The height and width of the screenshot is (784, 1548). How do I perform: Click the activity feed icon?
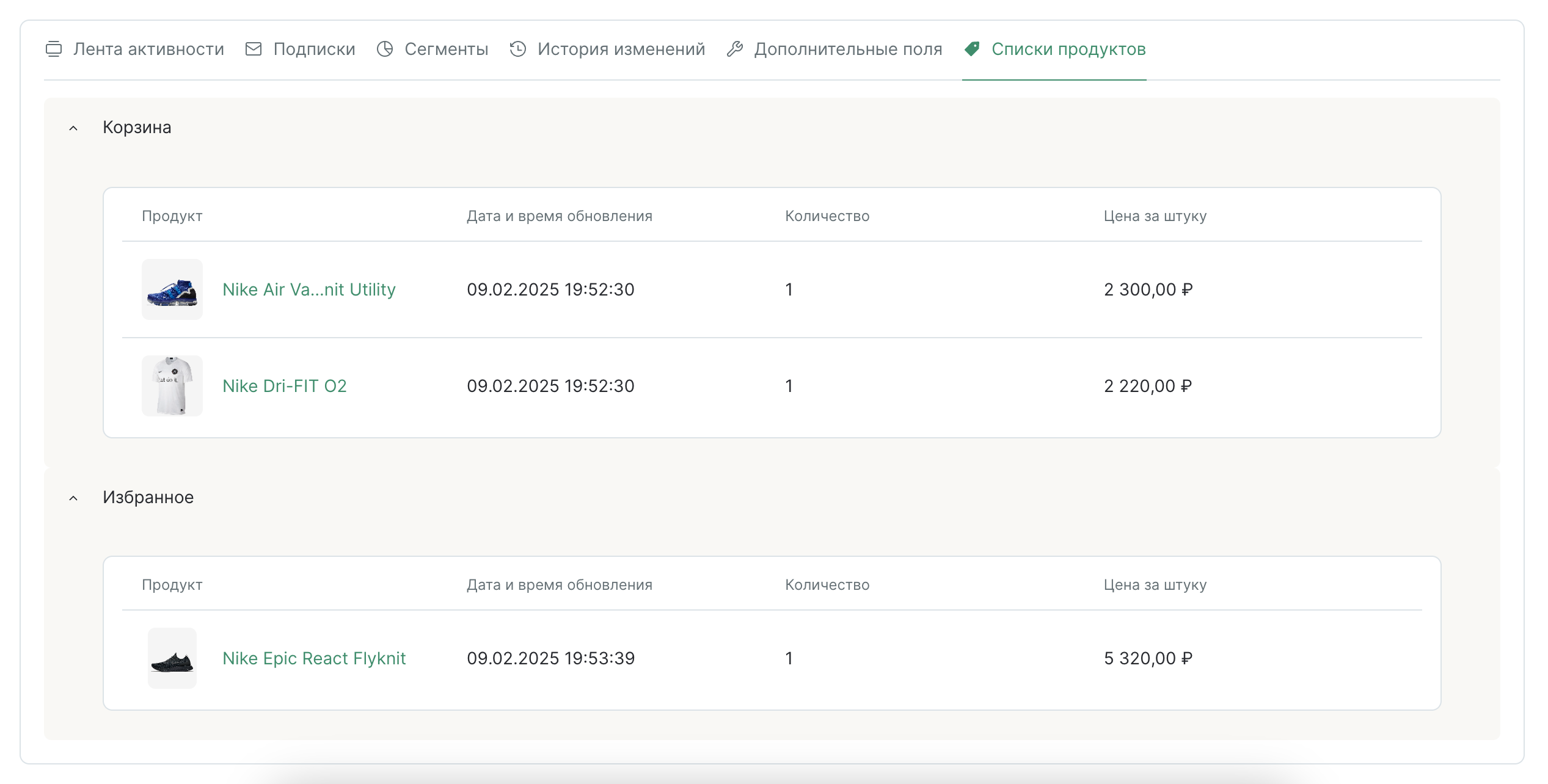click(54, 49)
